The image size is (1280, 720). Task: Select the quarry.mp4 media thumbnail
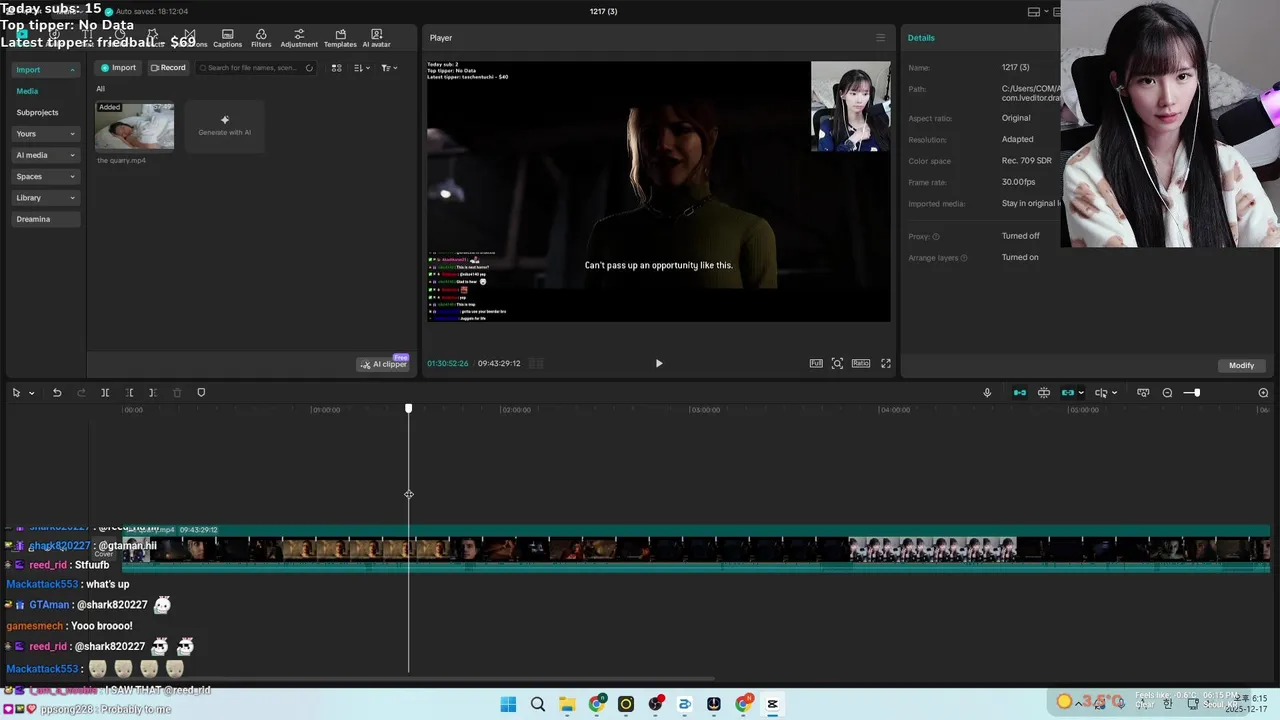click(134, 126)
